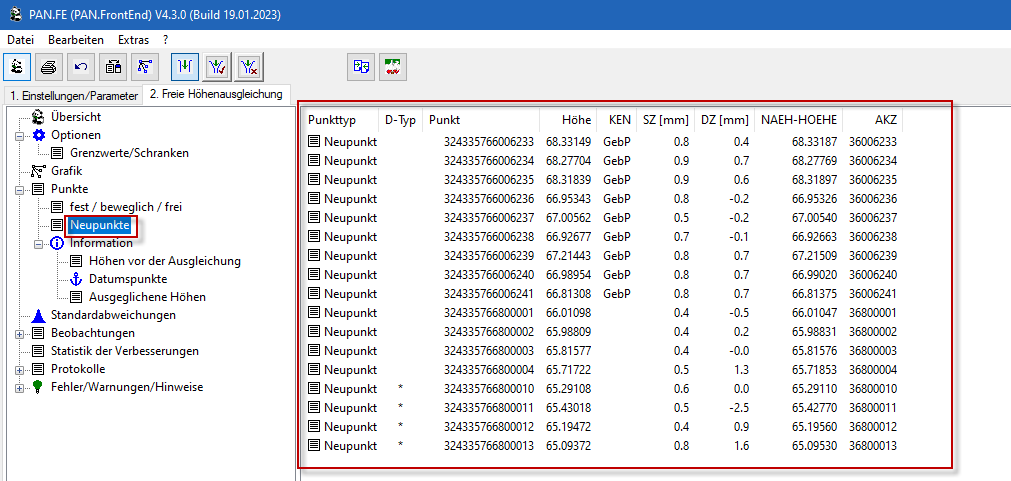Sort by the Höhe column header
1011x481 pixels.
tap(575, 120)
